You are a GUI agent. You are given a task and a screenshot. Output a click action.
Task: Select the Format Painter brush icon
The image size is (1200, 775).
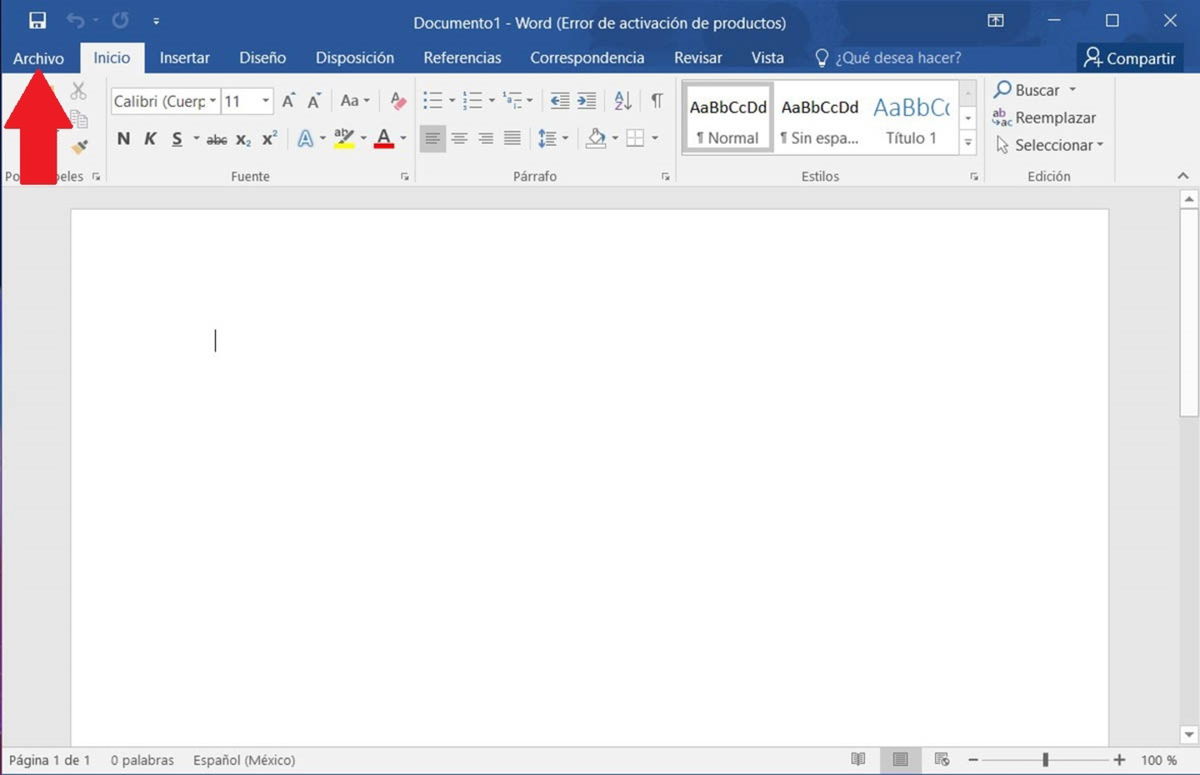(78, 147)
